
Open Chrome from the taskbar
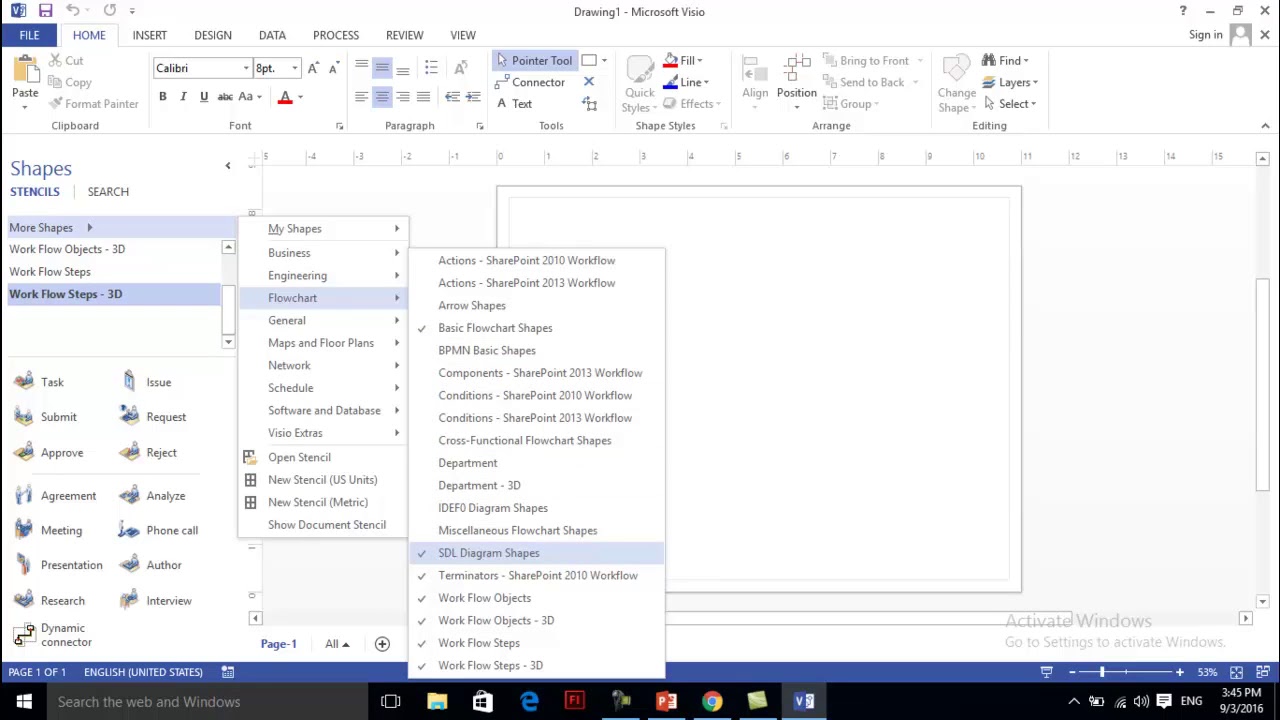711,702
